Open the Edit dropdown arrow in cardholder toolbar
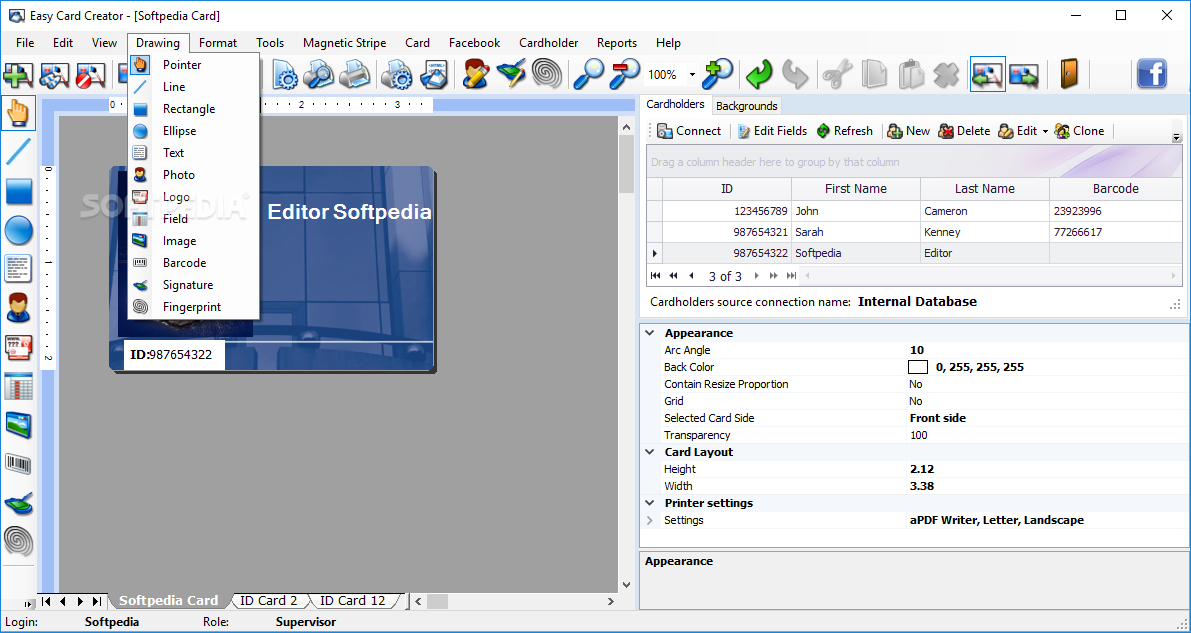1191x633 pixels. [x=1045, y=131]
